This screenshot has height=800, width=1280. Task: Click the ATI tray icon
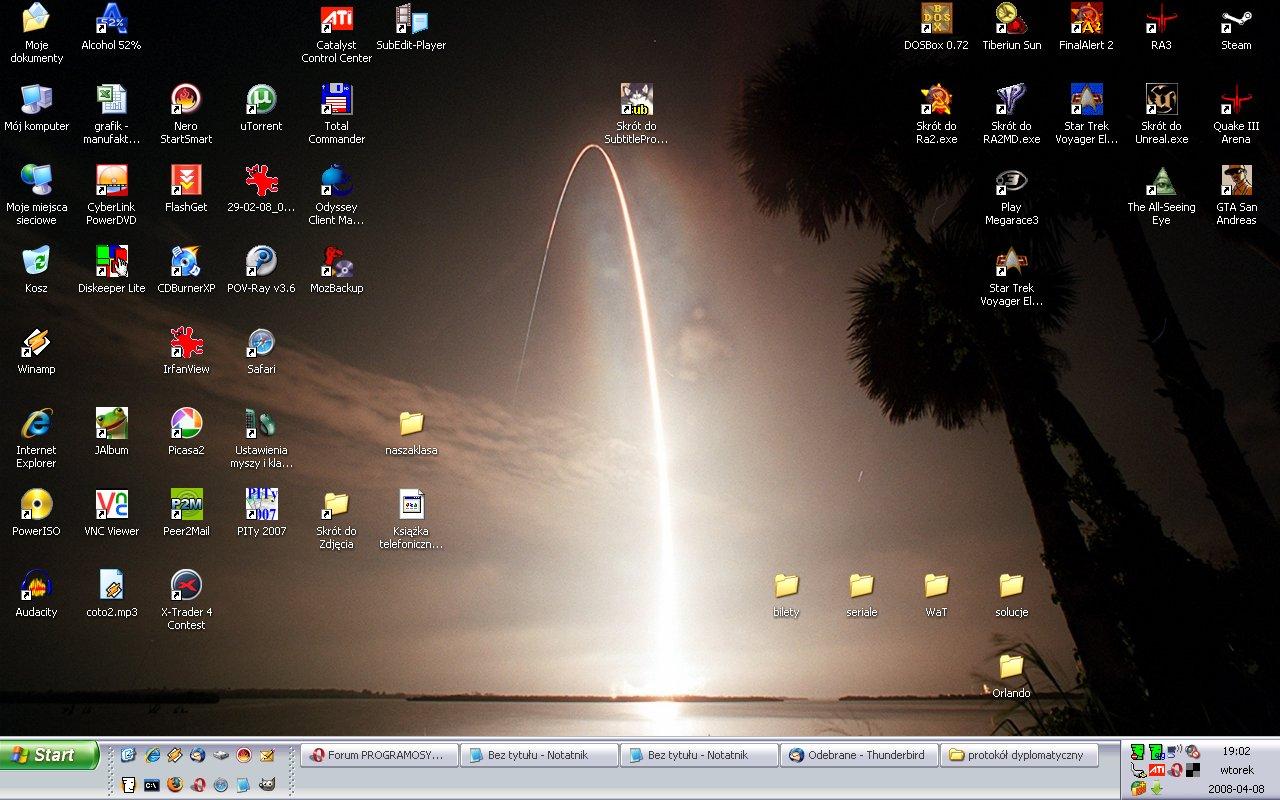(1157, 770)
